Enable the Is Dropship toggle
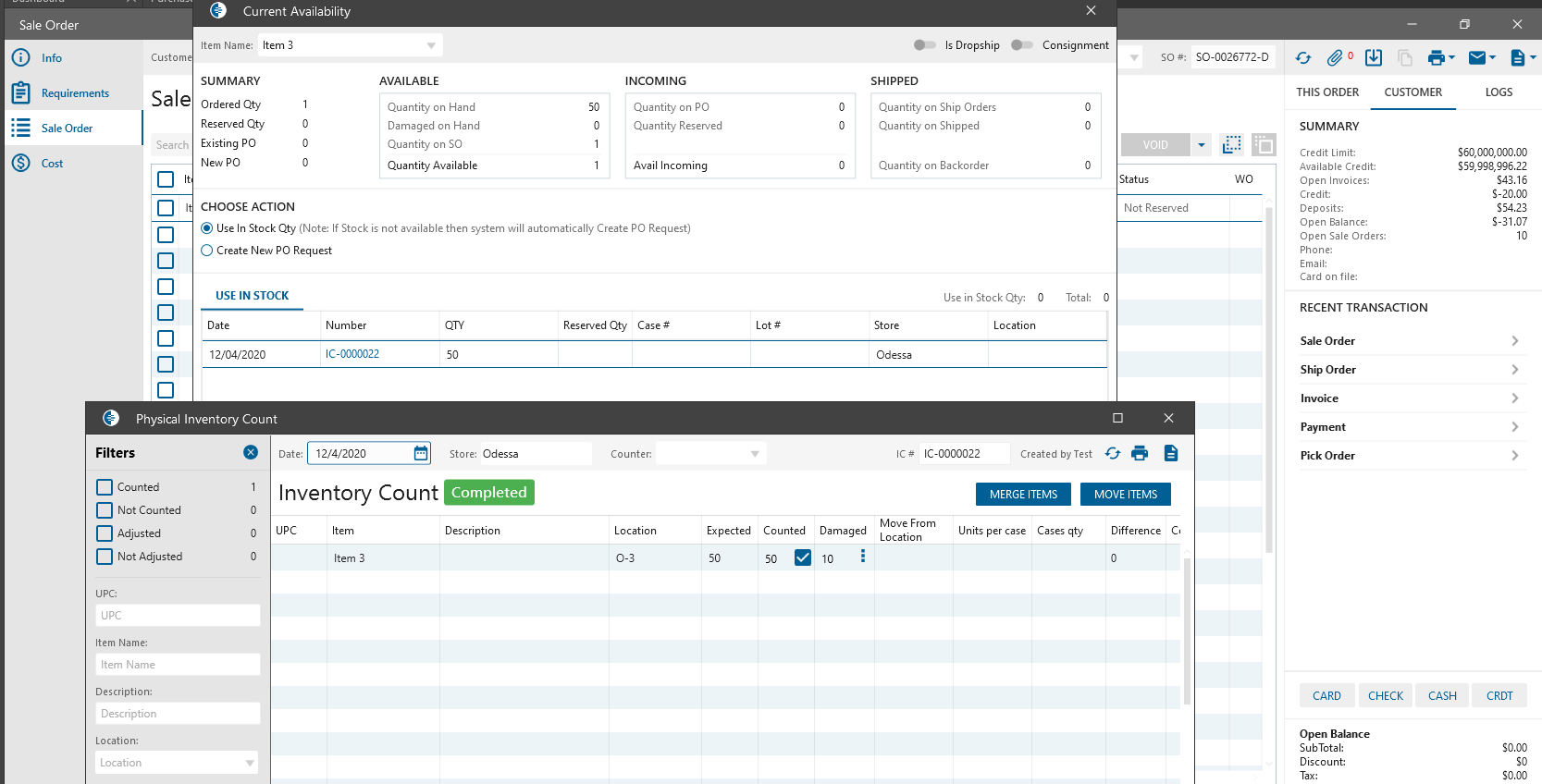The image size is (1542, 784). click(x=924, y=45)
